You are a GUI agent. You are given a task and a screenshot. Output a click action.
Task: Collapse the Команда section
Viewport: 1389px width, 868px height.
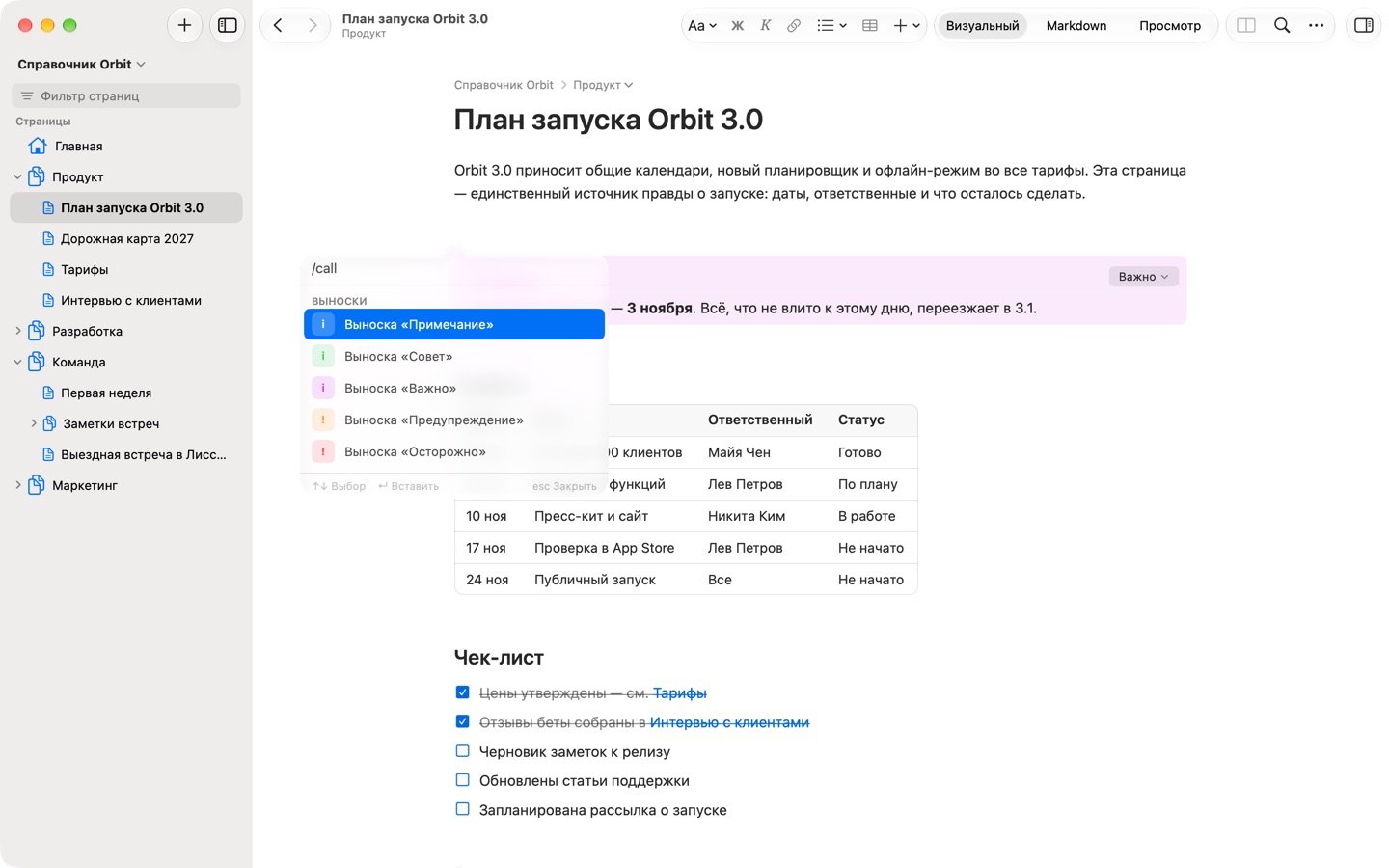pos(17,362)
